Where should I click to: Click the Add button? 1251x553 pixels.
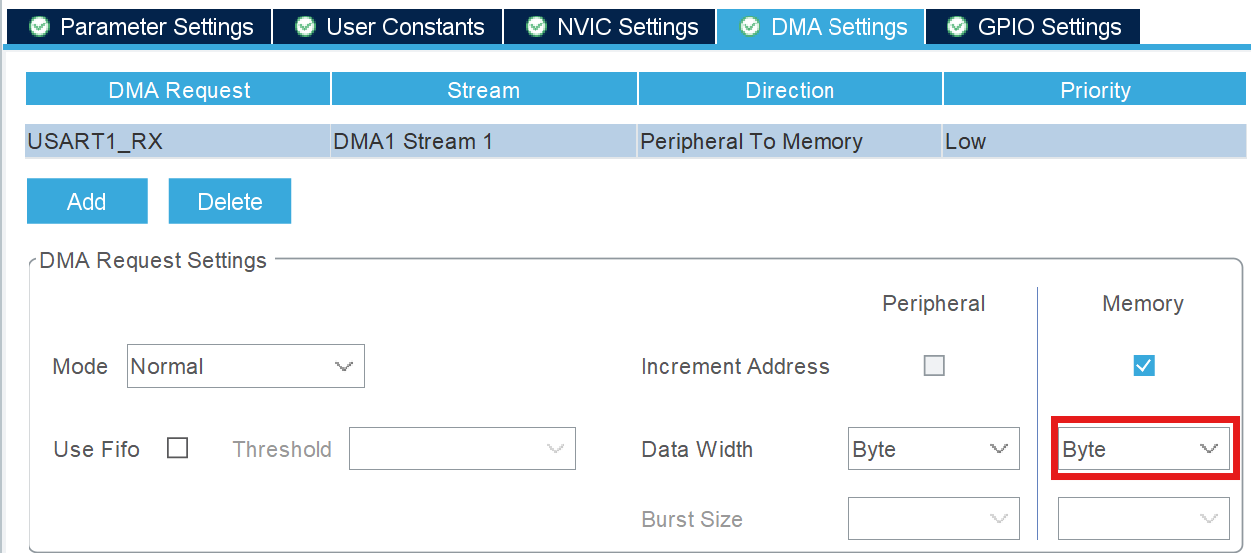tap(87, 201)
